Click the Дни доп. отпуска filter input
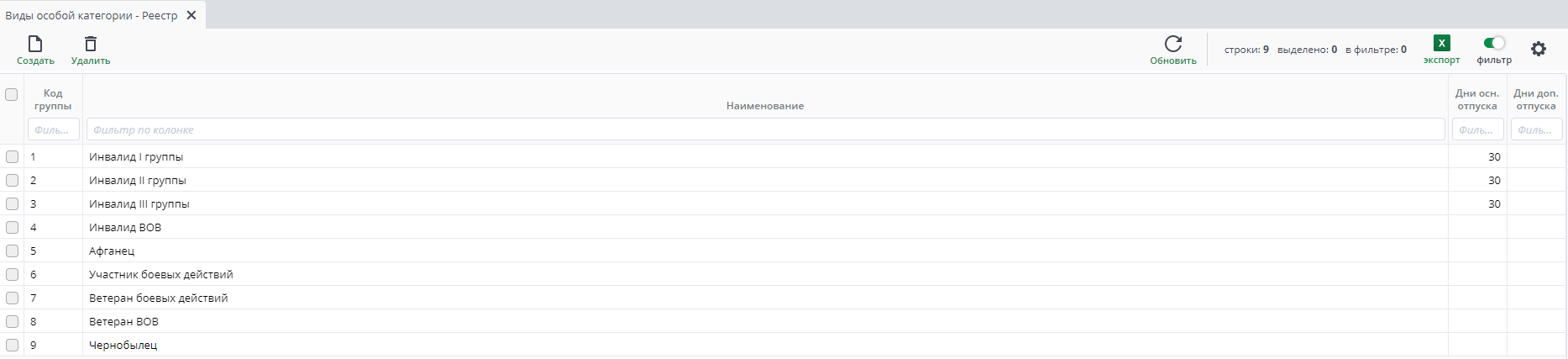This screenshot has width=1568, height=359. 1536,129
